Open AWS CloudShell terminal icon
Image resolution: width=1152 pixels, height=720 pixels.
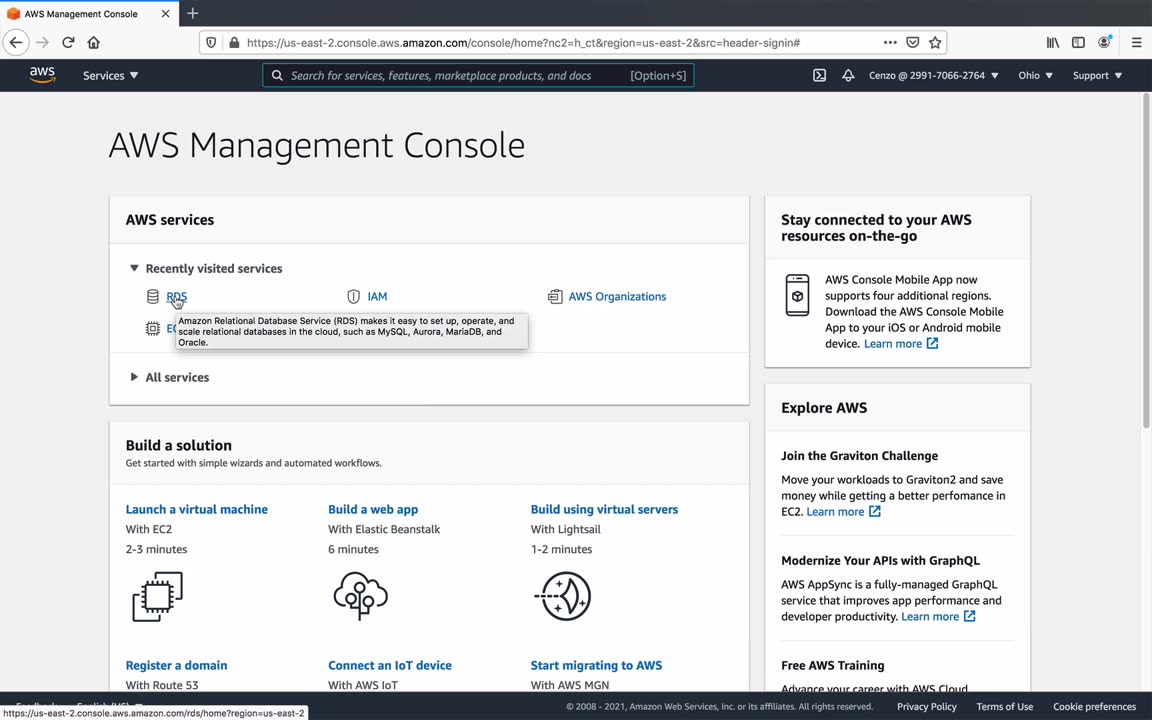point(819,75)
